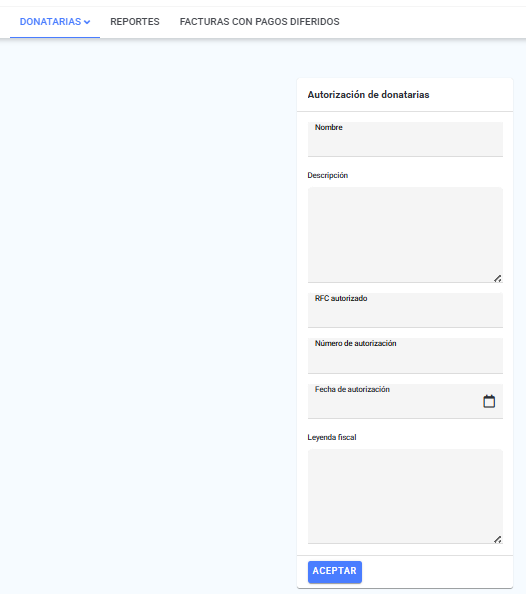The image size is (526, 594).
Task: Open FACTURAS CON PAGOS DIFERIDOS tab
Action: pos(260,22)
